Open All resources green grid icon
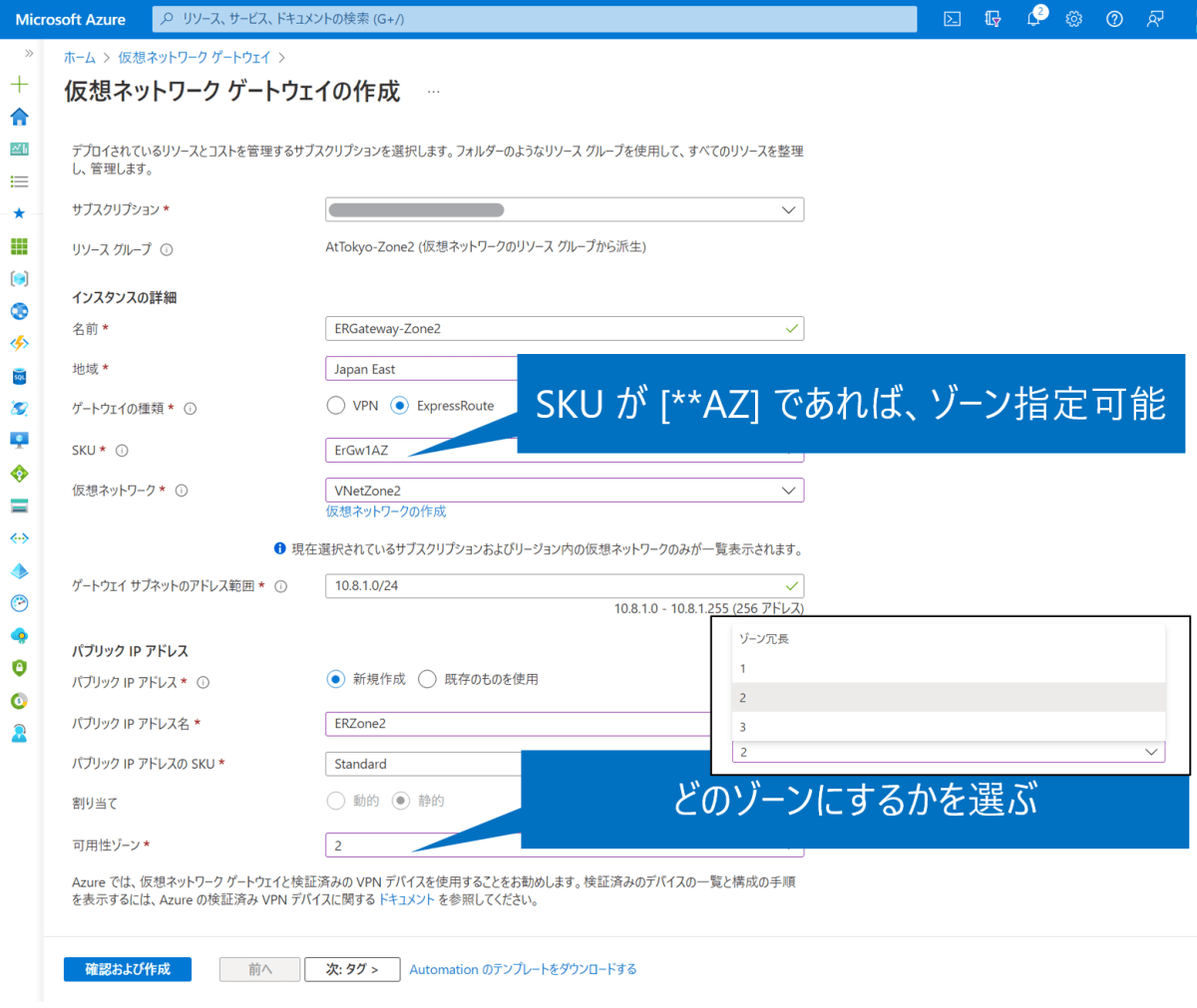Image resolution: width=1197 pixels, height=1008 pixels. [19, 246]
